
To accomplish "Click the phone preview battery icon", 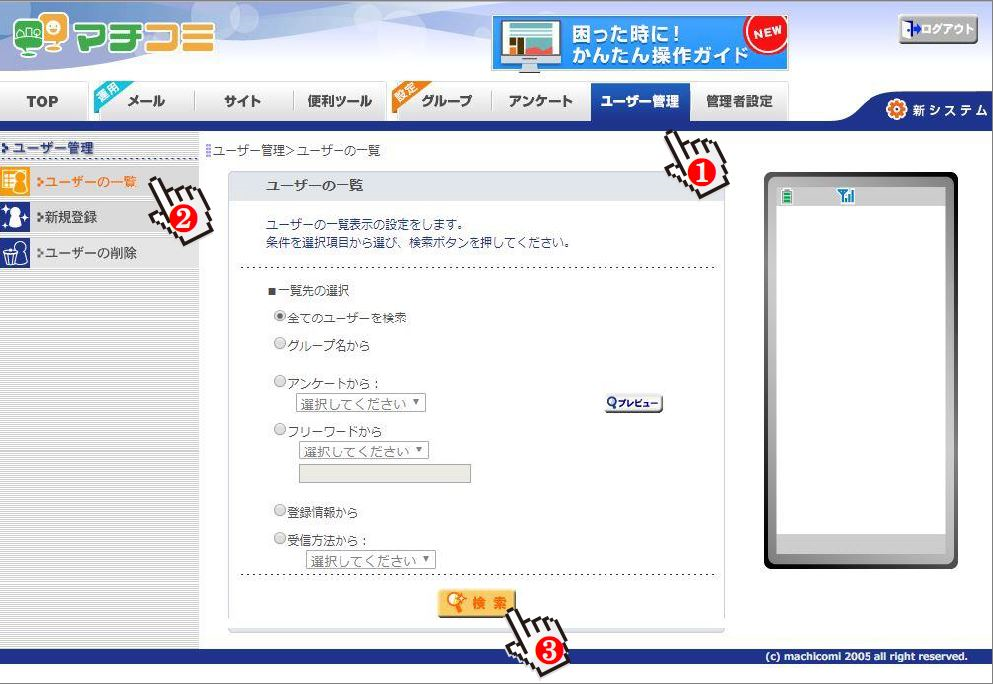I will pos(787,197).
